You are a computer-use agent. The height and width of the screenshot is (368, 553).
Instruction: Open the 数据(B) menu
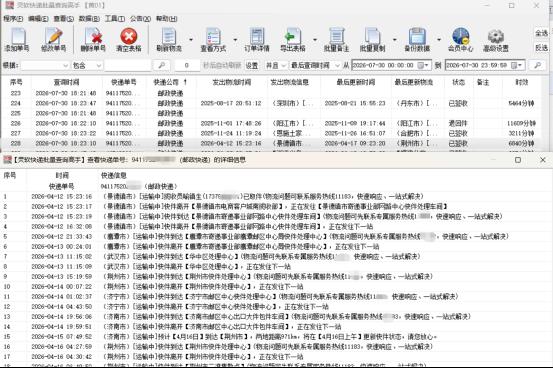(89, 18)
